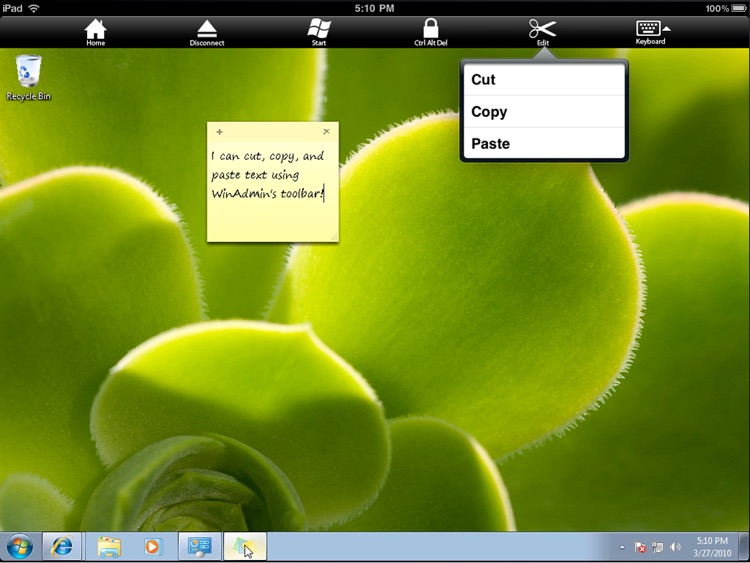Click the Show desktop strip
The height and width of the screenshot is (563, 750).
[744, 546]
